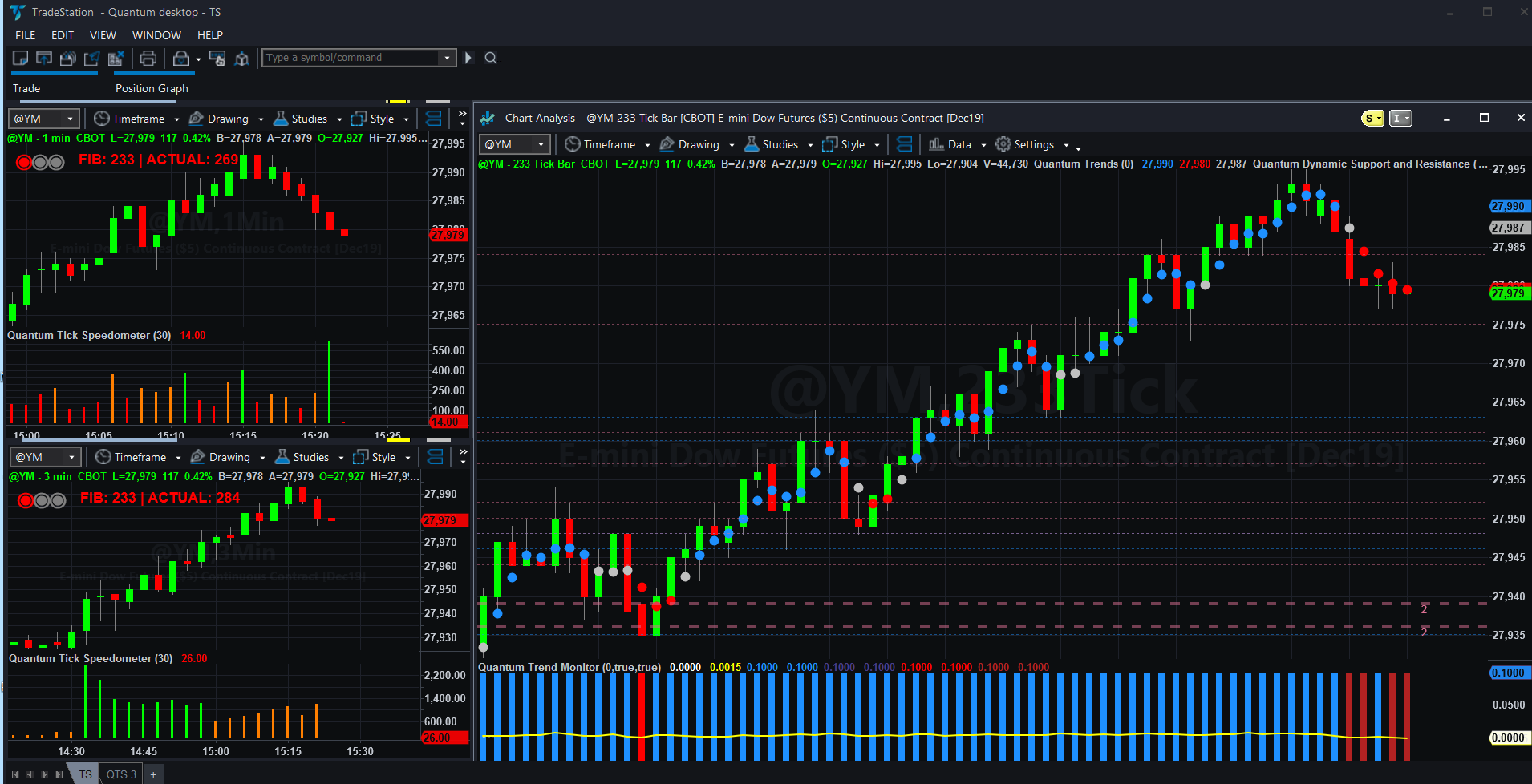
Task: Open Settings dropdown arrow in Tick chart
Action: pos(1066,145)
